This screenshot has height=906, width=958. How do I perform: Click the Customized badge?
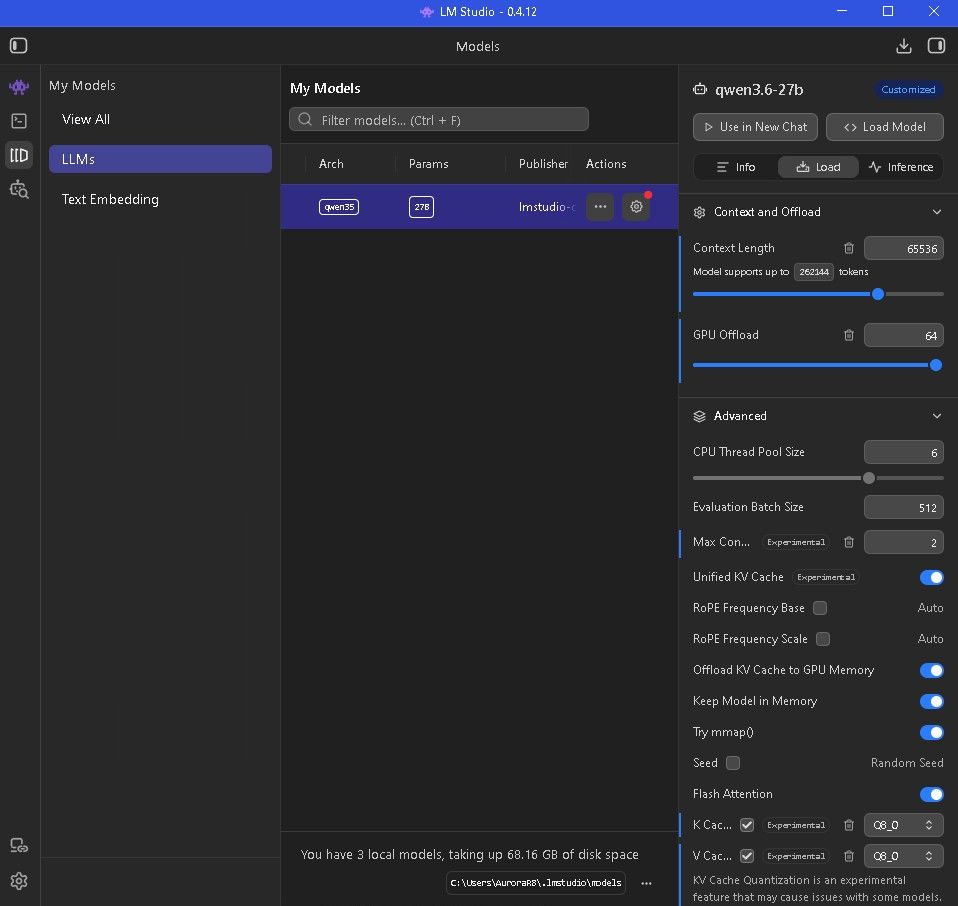[x=908, y=89]
